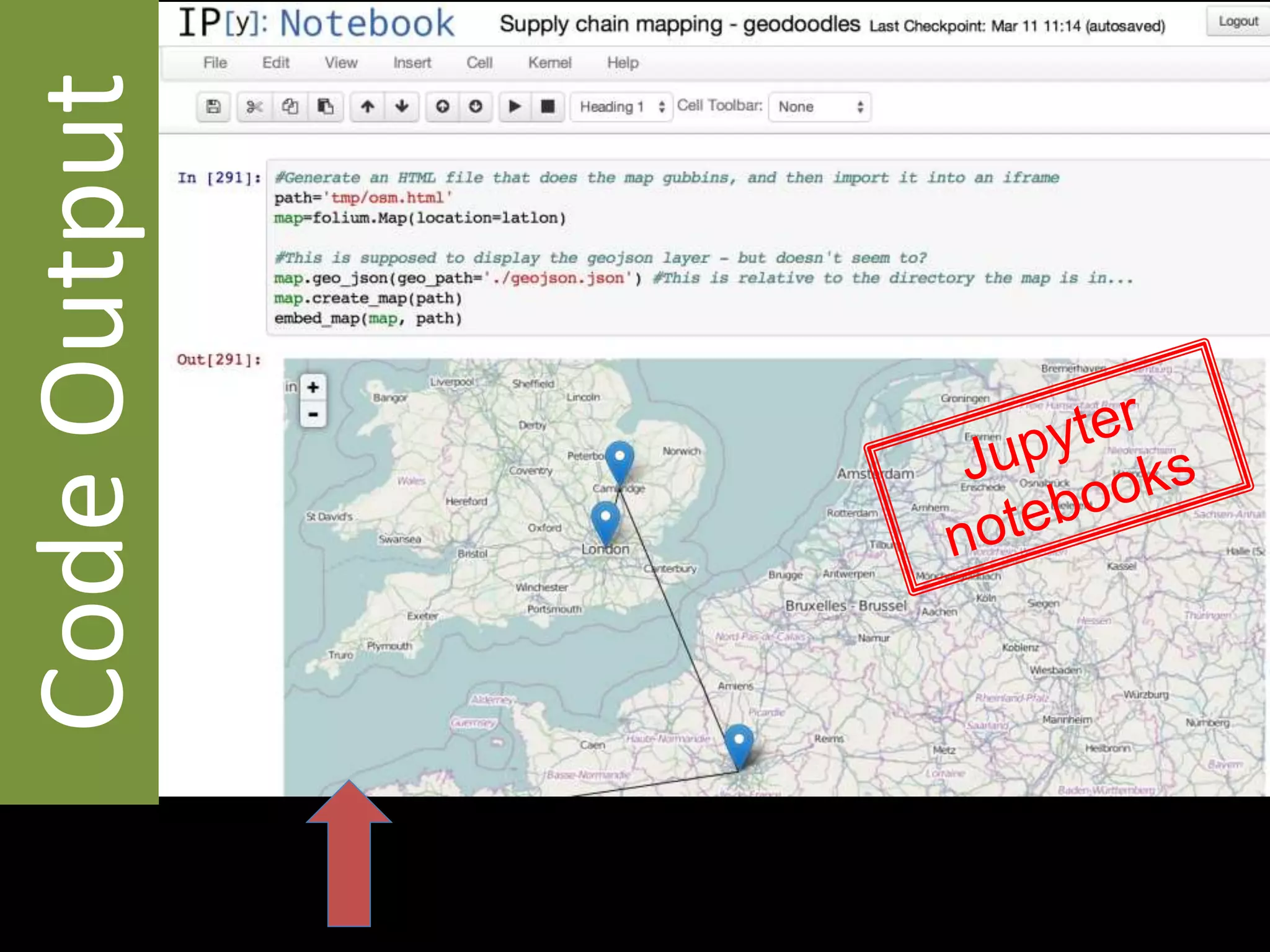Screen dimensions: 1270x952
Task: Open the File menu
Action: pyautogui.click(x=215, y=63)
